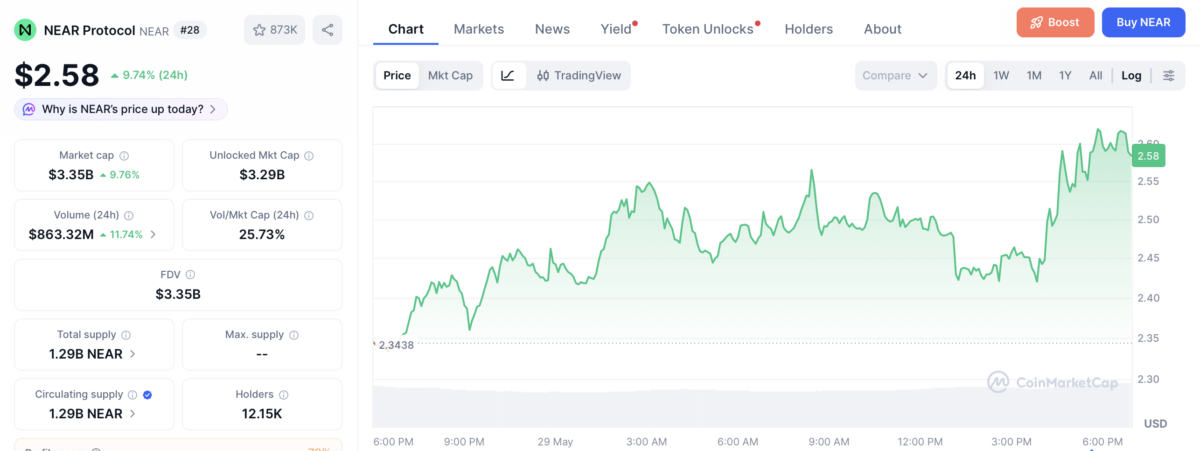Image resolution: width=1200 pixels, height=451 pixels.
Task: Select the 24h time range
Action: click(x=965, y=75)
